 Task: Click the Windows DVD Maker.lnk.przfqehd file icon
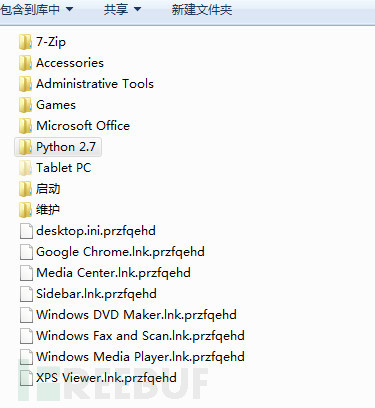(26, 315)
